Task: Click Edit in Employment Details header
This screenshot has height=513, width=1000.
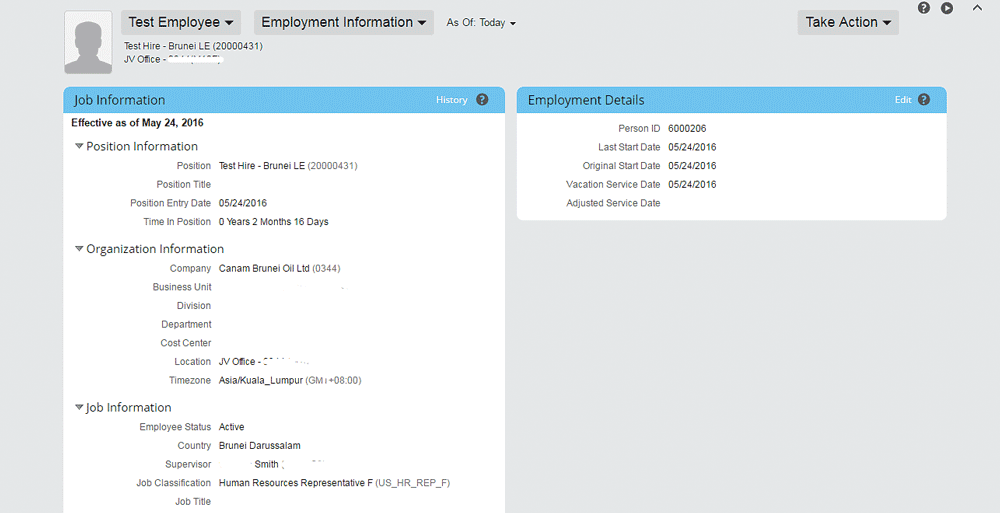Action: (903, 100)
